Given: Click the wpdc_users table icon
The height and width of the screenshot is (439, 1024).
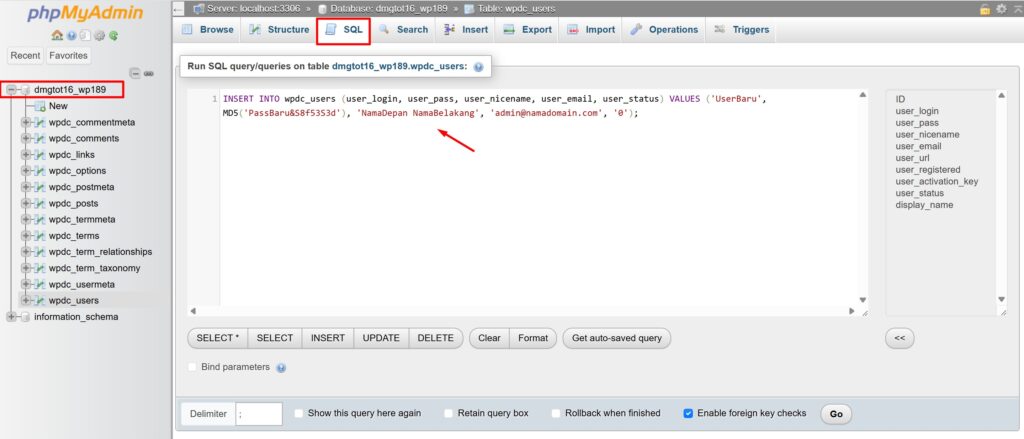Looking at the screenshot, I should [39, 301].
